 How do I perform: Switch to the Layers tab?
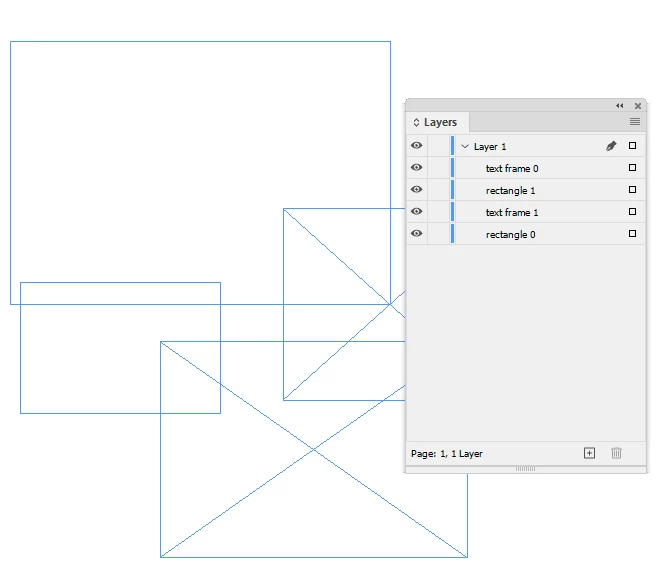point(438,122)
